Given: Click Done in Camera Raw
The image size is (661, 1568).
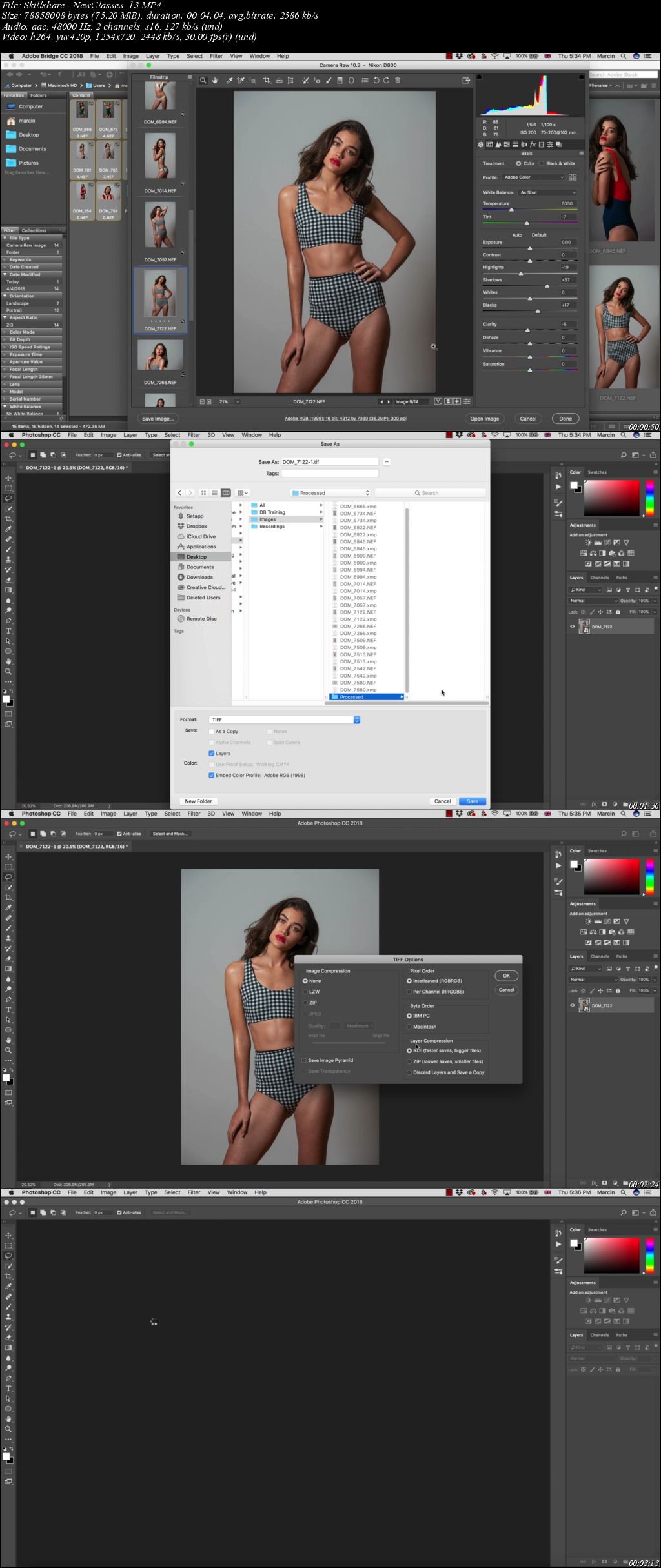Looking at the screenshot, I should coord(565,419).
